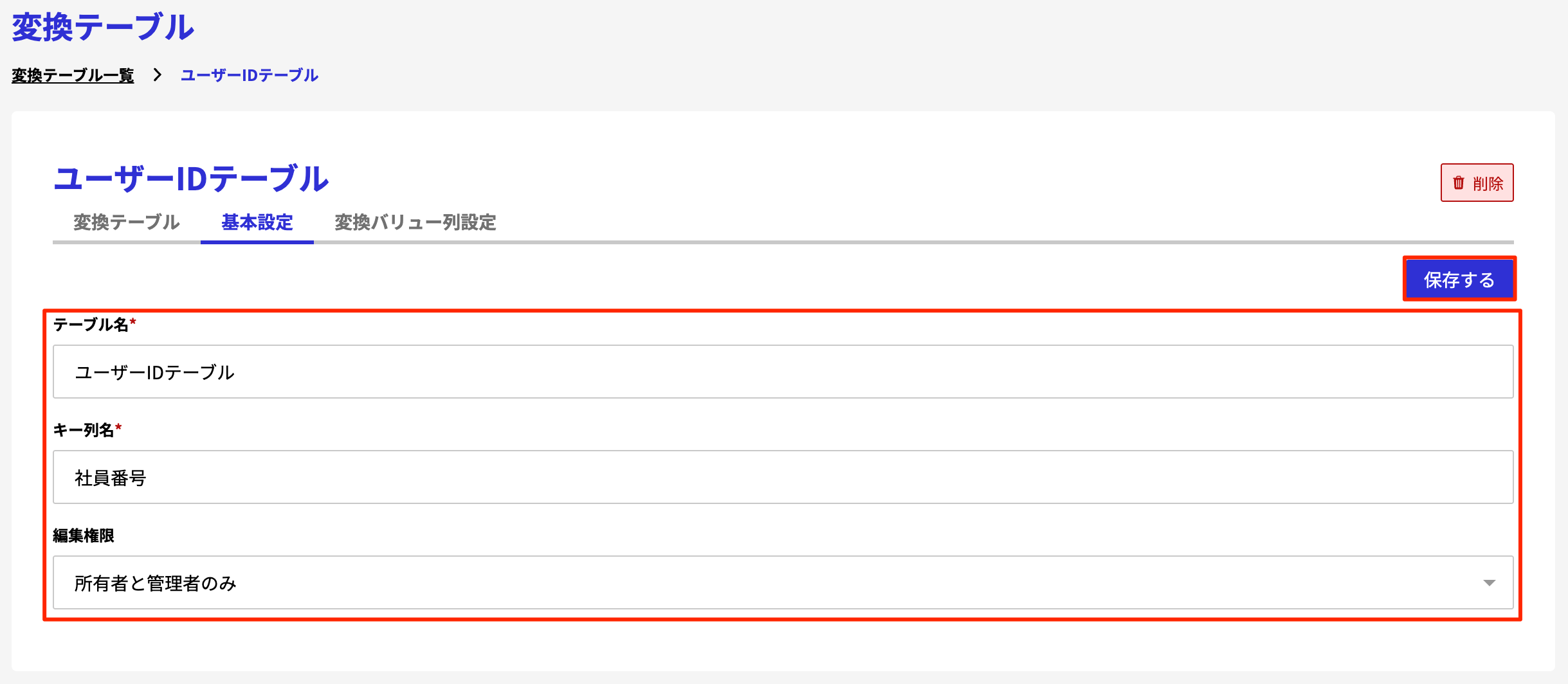Click the キー列名 field label

click(x=83, y=430)
